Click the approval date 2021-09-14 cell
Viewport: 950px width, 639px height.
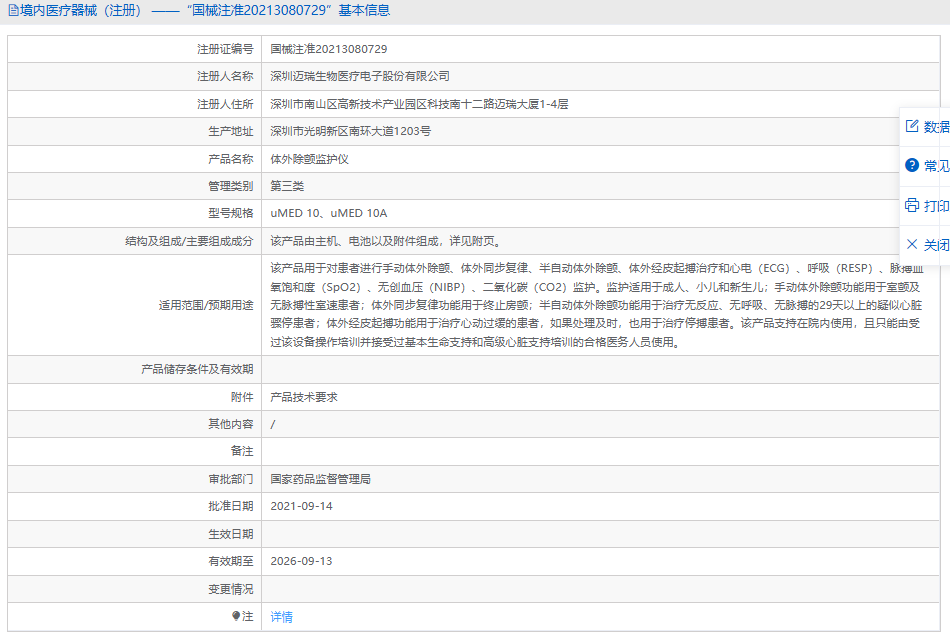point(301,507)
